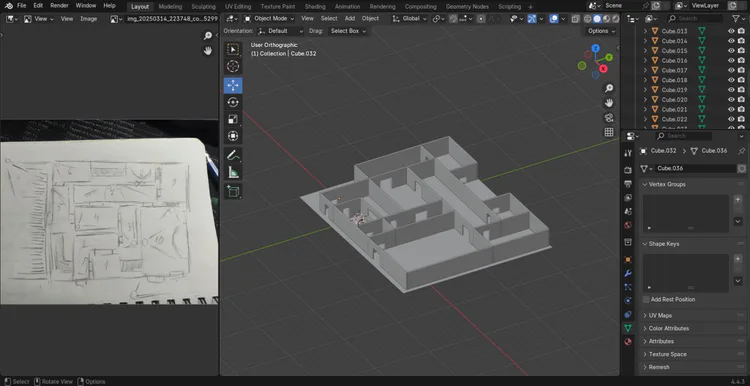Click the 3D viewport pan hand icon
The height and width of the screenshot is (386, 750).
(609, 103)
